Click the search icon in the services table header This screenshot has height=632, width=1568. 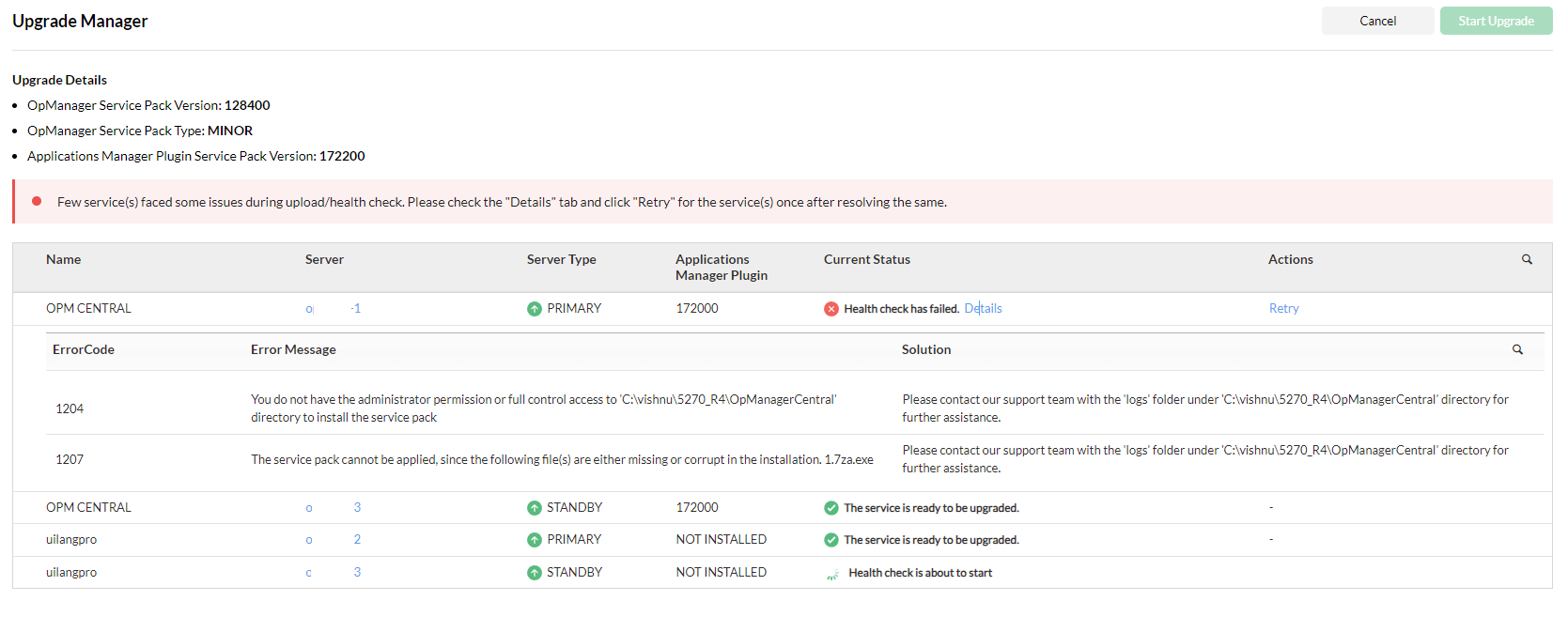click(1527, 259)
